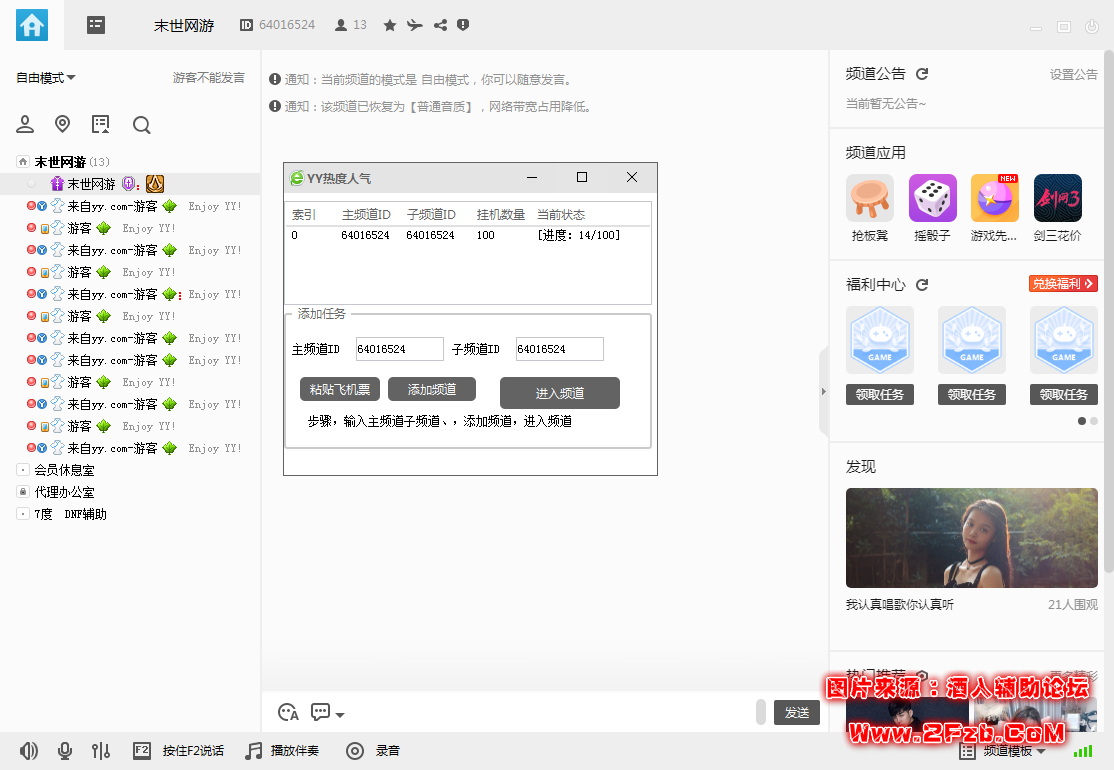Toggle the microphone icon
The width and height of the screenshot is (1114, 770).
65,751
